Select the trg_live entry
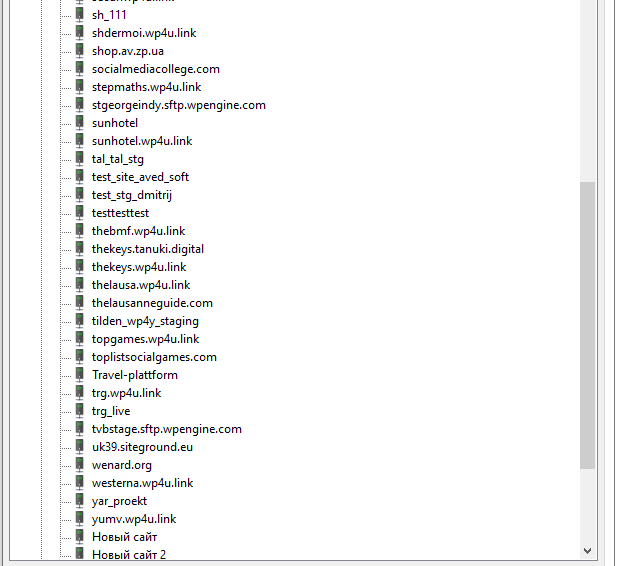Screen dimensions: 636x566 click(111, 411)
